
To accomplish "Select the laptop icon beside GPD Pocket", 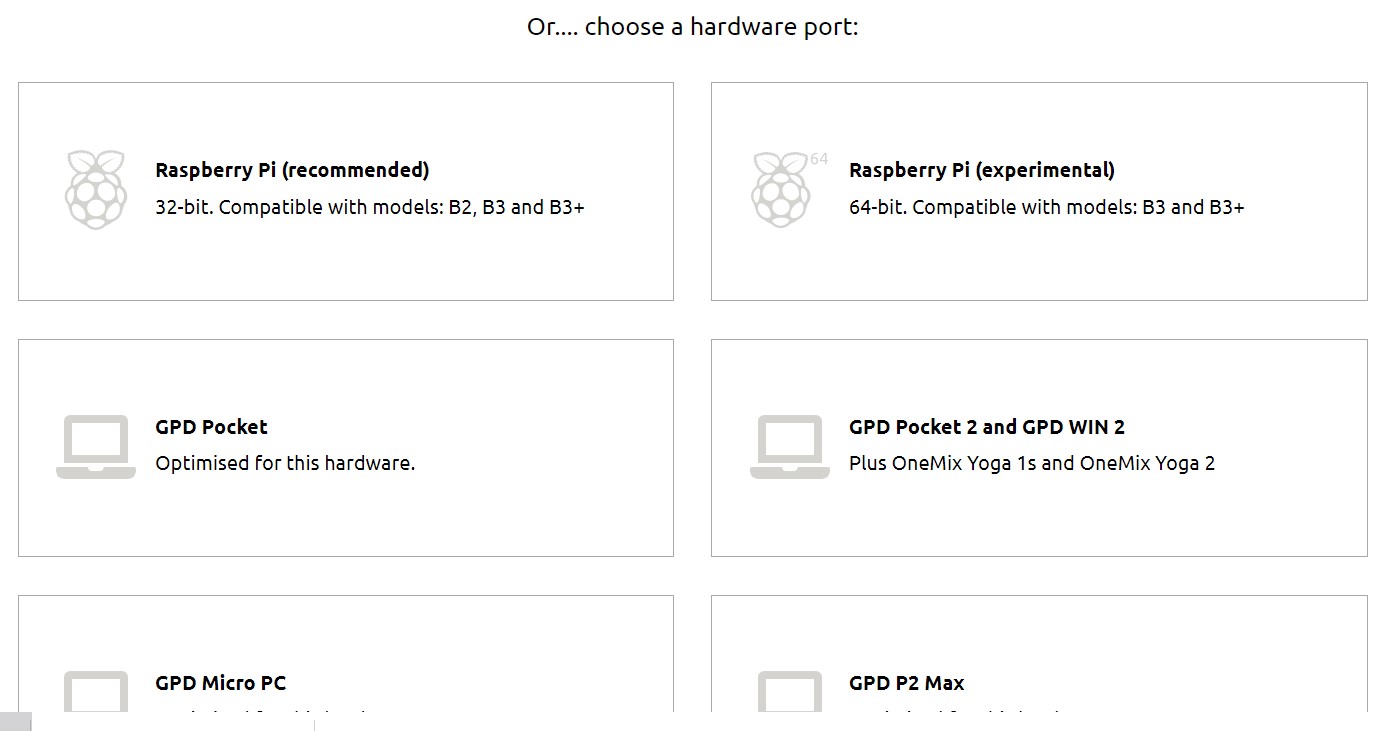I will pos(96,446).
